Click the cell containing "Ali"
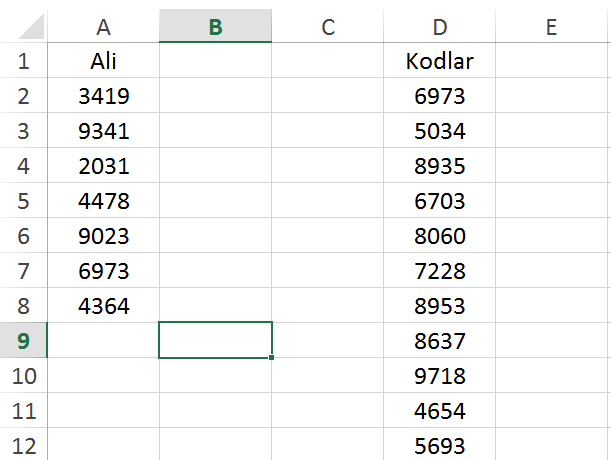Image resolution: width=611 pixels, height=460 pixels. pyautogui.click(x=103, y=62)
